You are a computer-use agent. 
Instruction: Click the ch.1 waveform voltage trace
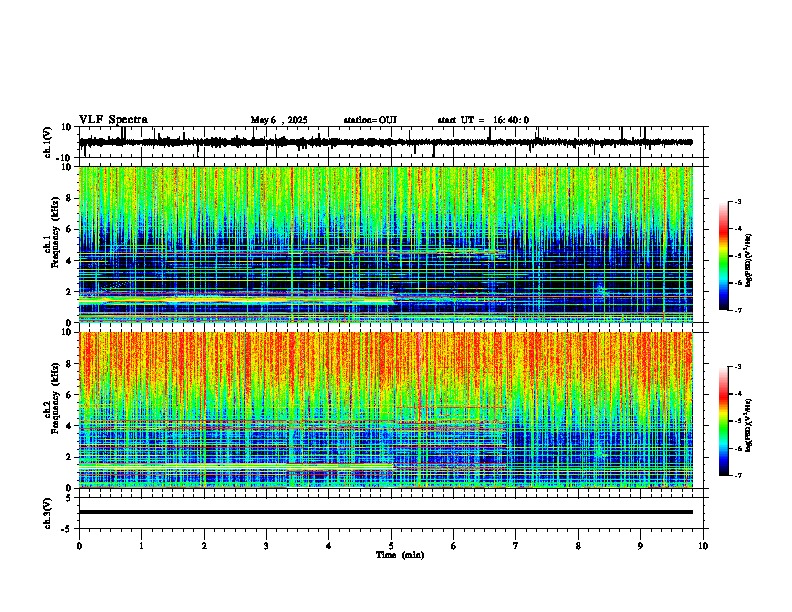386,142
